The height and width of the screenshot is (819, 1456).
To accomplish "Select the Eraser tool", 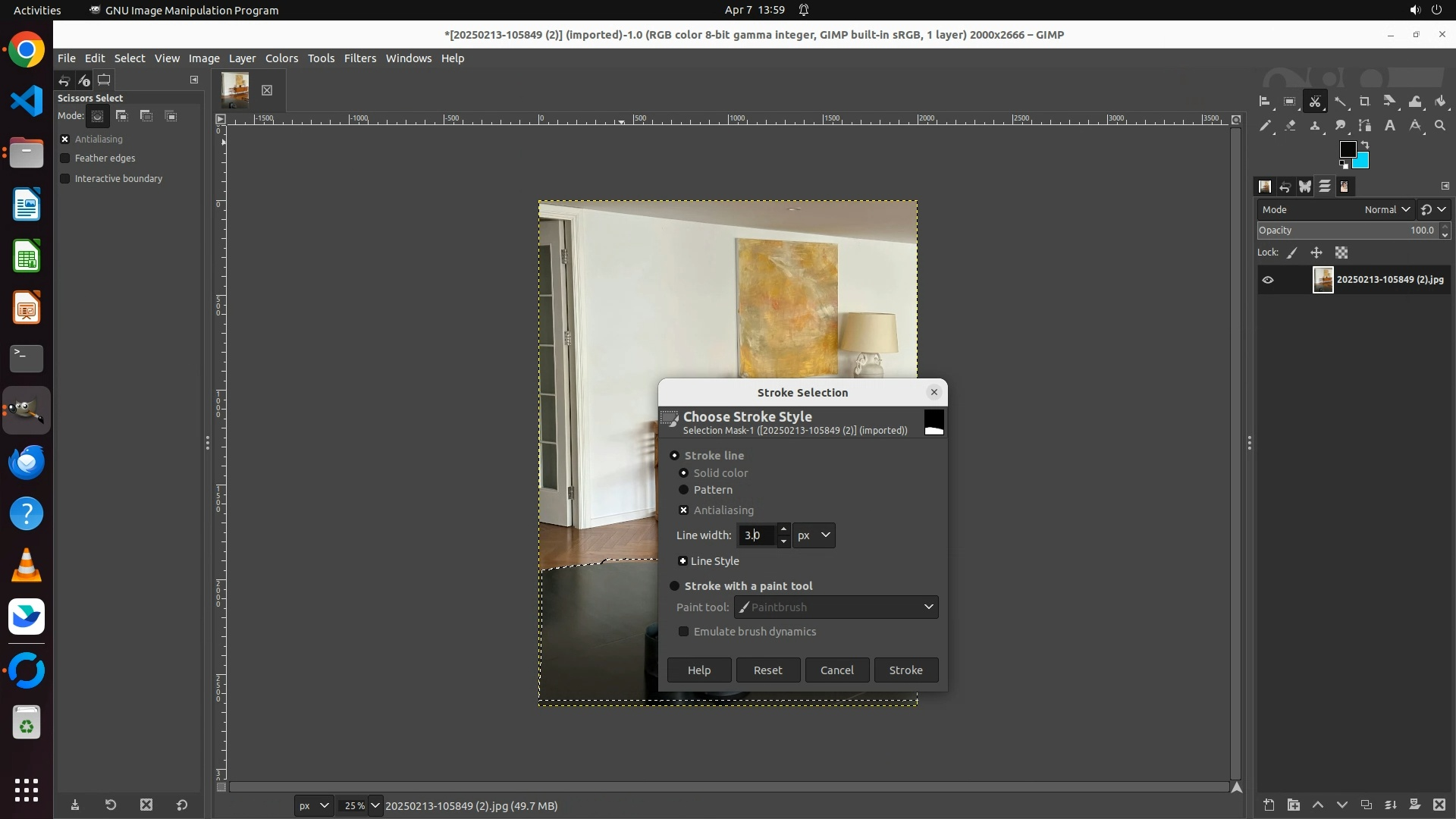I will 1290,126.
